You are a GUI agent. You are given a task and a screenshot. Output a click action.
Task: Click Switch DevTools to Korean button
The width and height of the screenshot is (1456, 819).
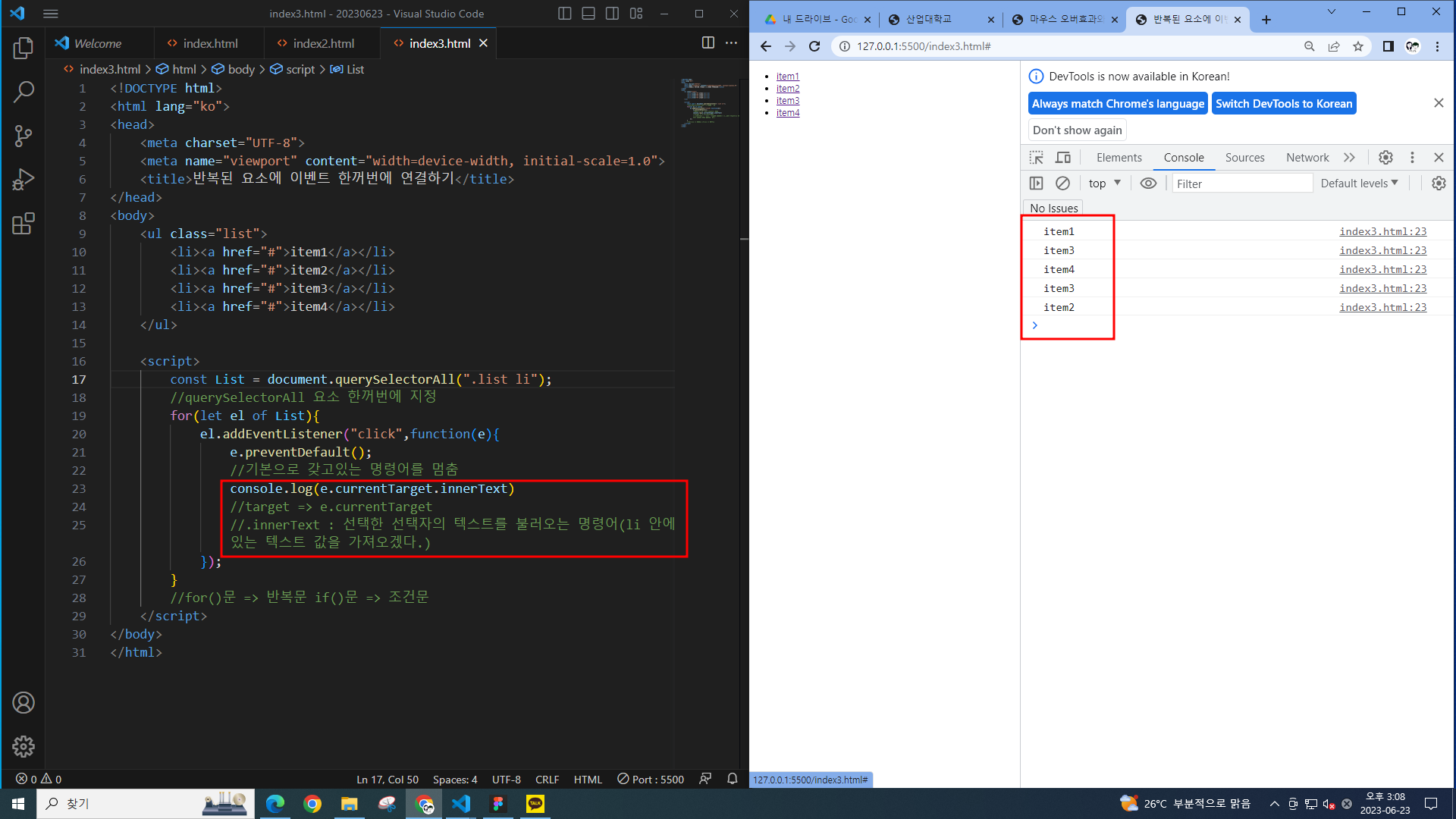tap(1283, 104)
